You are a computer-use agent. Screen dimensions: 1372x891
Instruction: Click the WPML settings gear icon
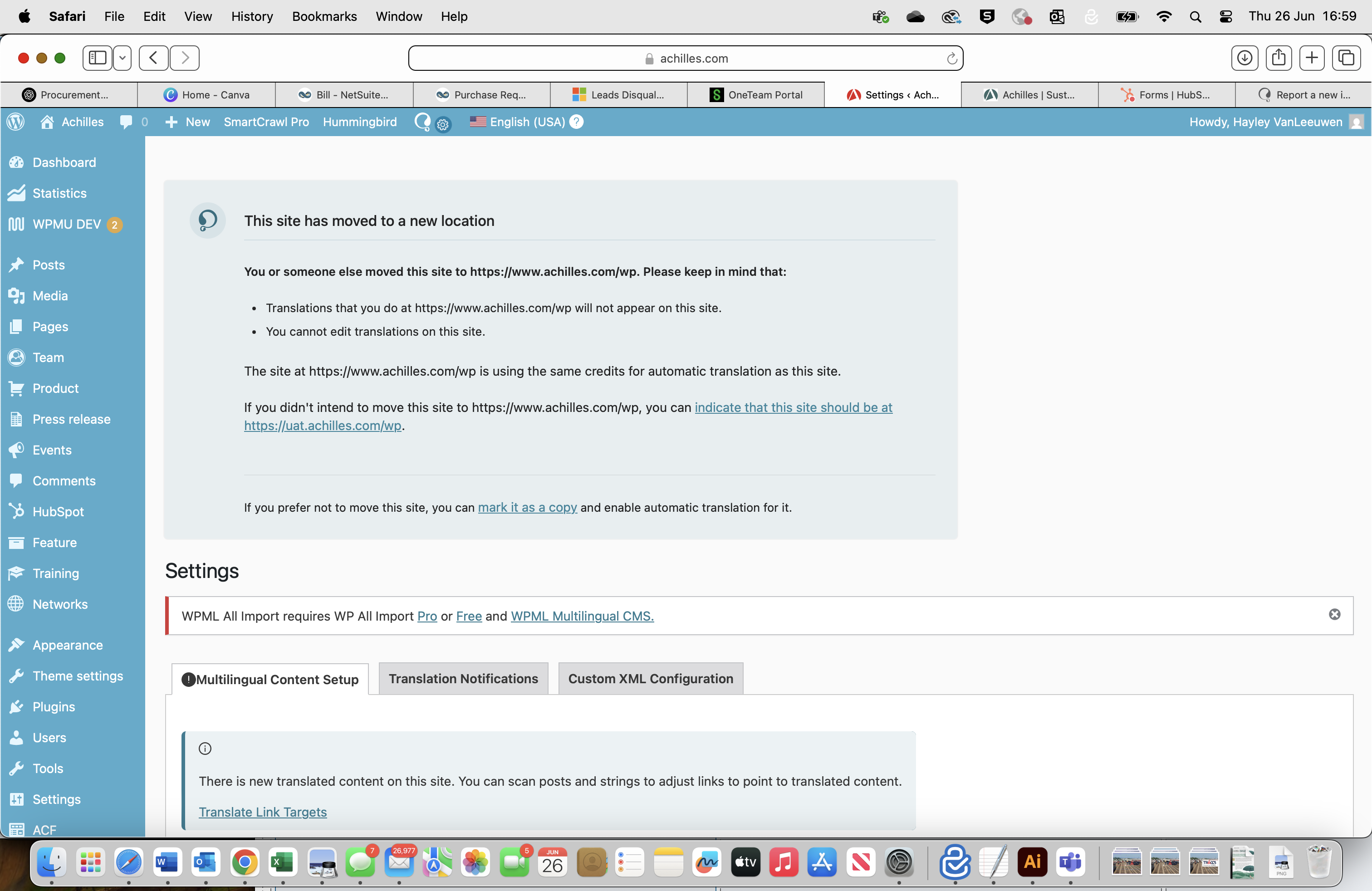pos(443,124)
